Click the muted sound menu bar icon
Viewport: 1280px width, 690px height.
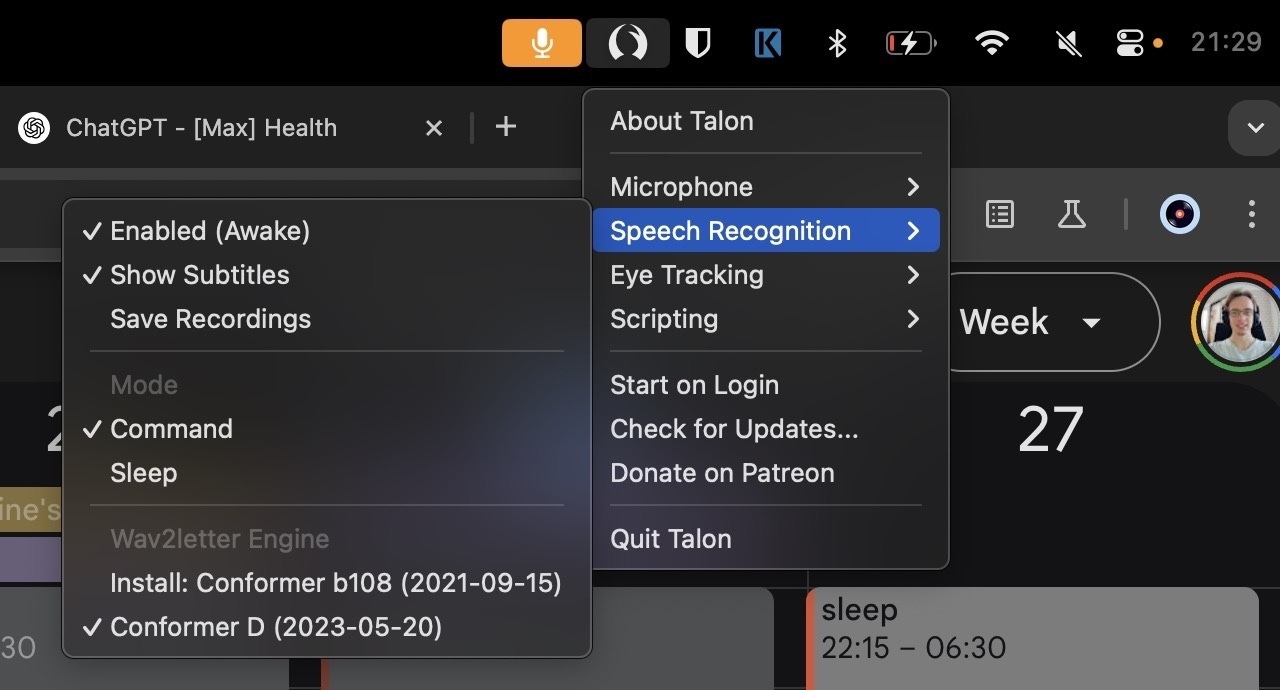[x=1069, y=43]
